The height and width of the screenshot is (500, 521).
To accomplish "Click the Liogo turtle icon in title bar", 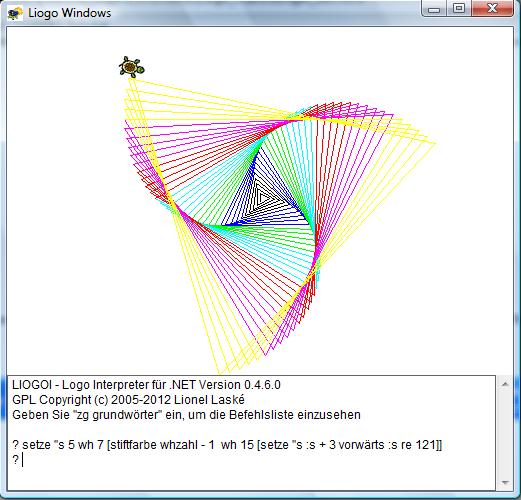I will [15, 13].
